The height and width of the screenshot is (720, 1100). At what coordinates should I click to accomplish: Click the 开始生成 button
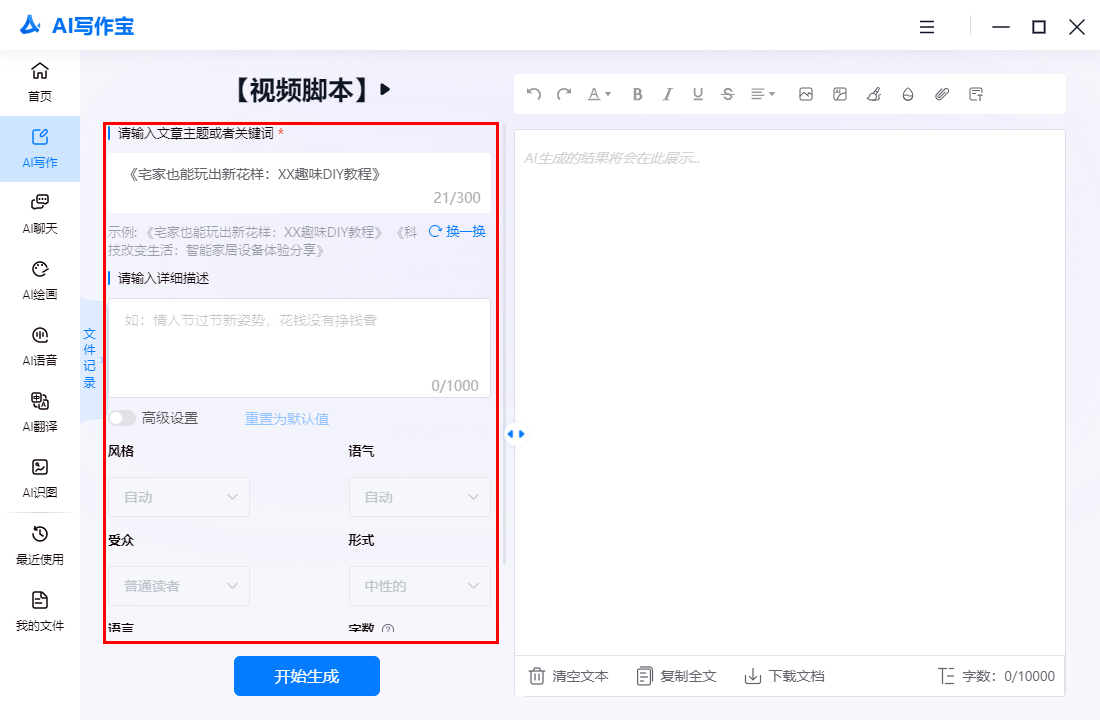(x=307, y=676)
